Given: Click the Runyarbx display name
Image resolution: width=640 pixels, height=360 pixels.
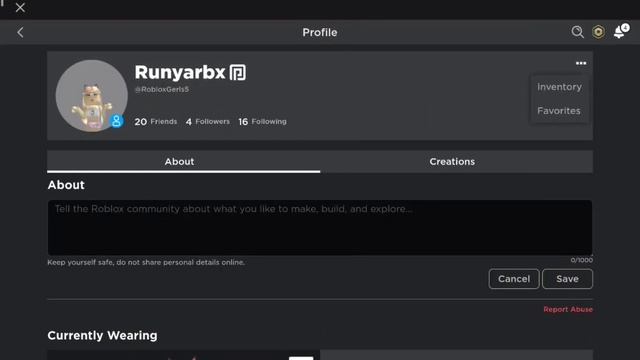Looking at the screenshot, I should [x=180, y=72].
